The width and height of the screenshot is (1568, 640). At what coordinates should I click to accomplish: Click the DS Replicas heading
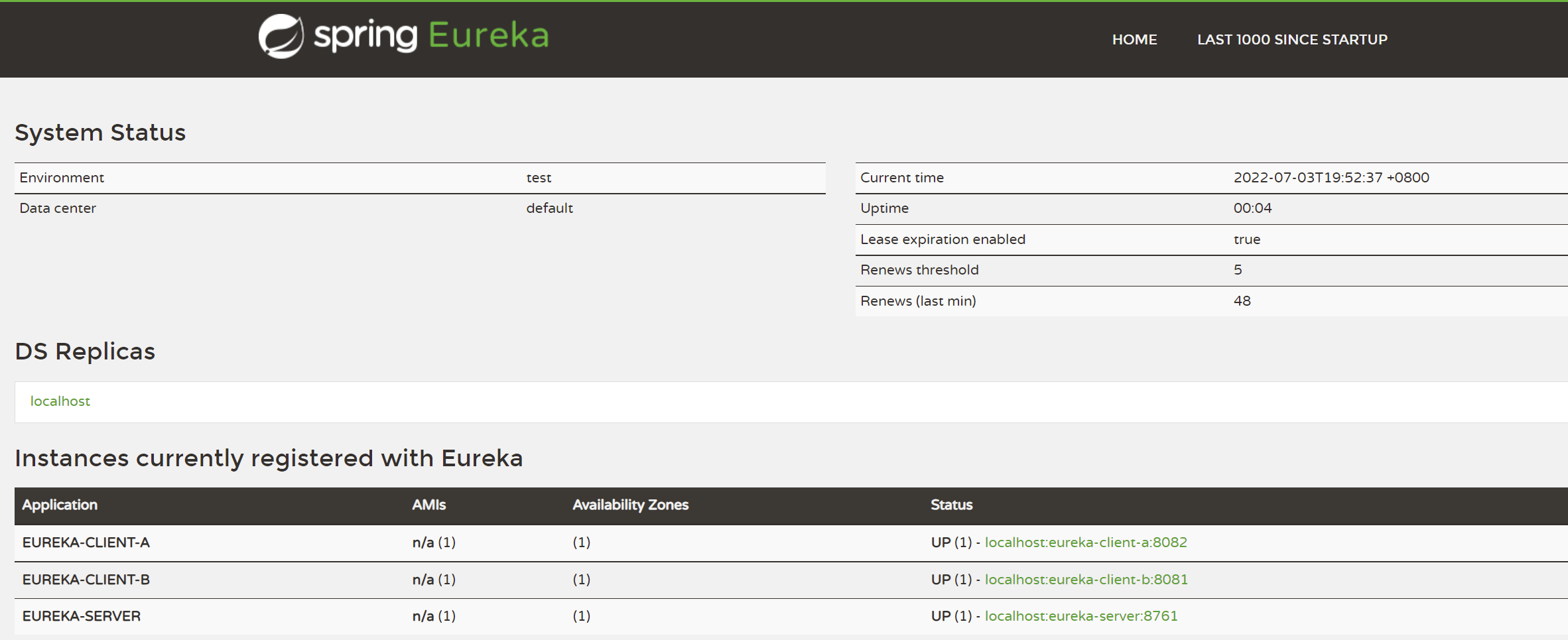(85, 352)
